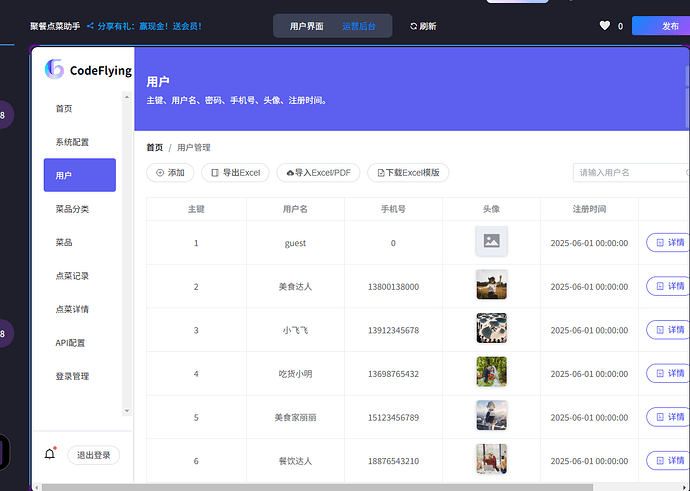The image size is (690, 491).
Task: Open avatar thumbnail of 吃货小明
Action: point(492,372)
